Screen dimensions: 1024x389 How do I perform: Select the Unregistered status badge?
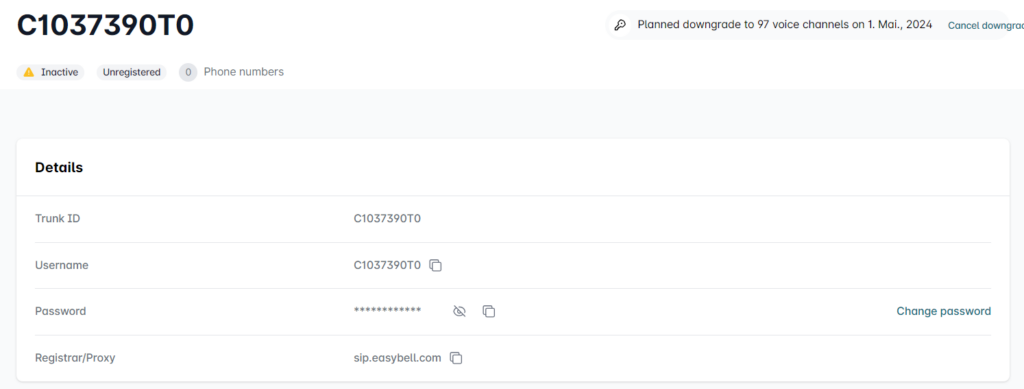(x=131, y=72)
